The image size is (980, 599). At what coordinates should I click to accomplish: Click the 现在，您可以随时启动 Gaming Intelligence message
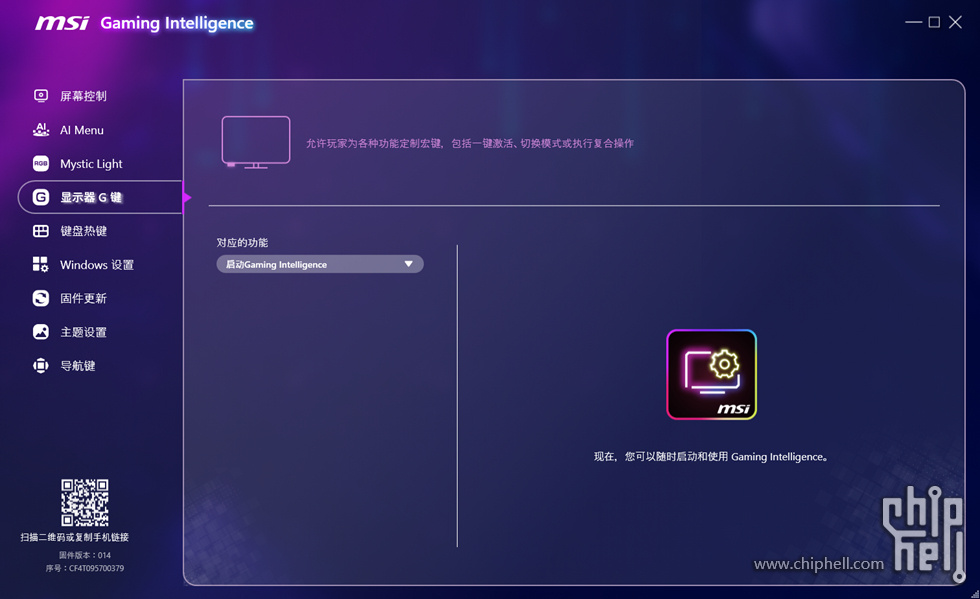711,456
